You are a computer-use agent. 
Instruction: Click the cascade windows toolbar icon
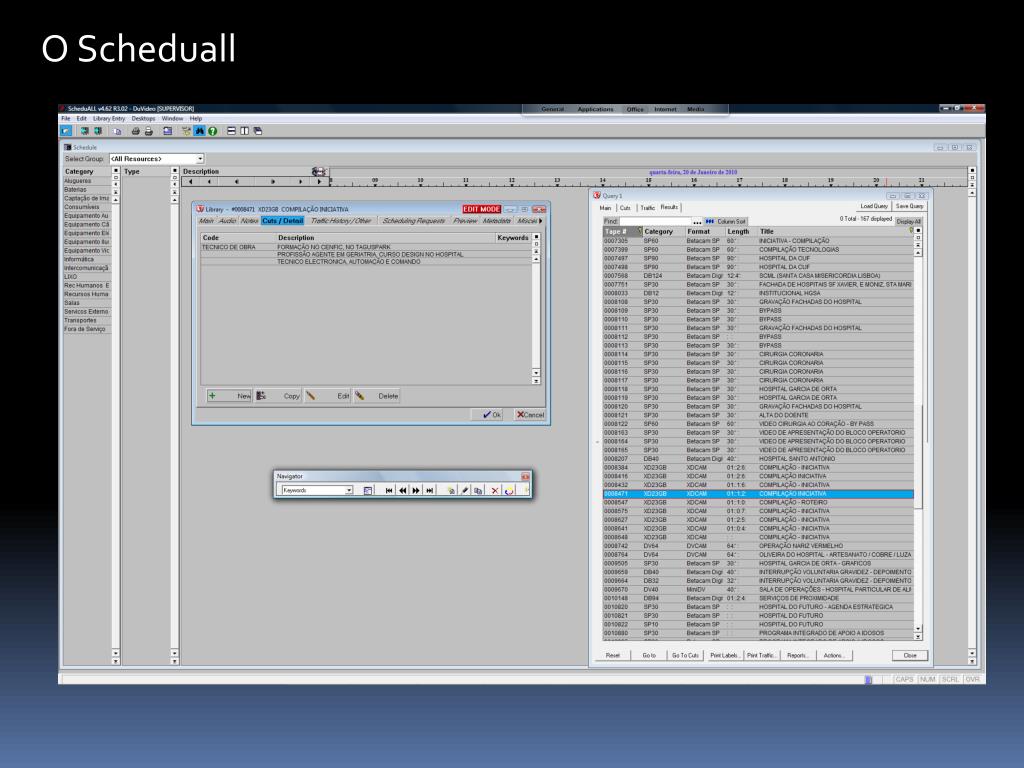[258, 131]
